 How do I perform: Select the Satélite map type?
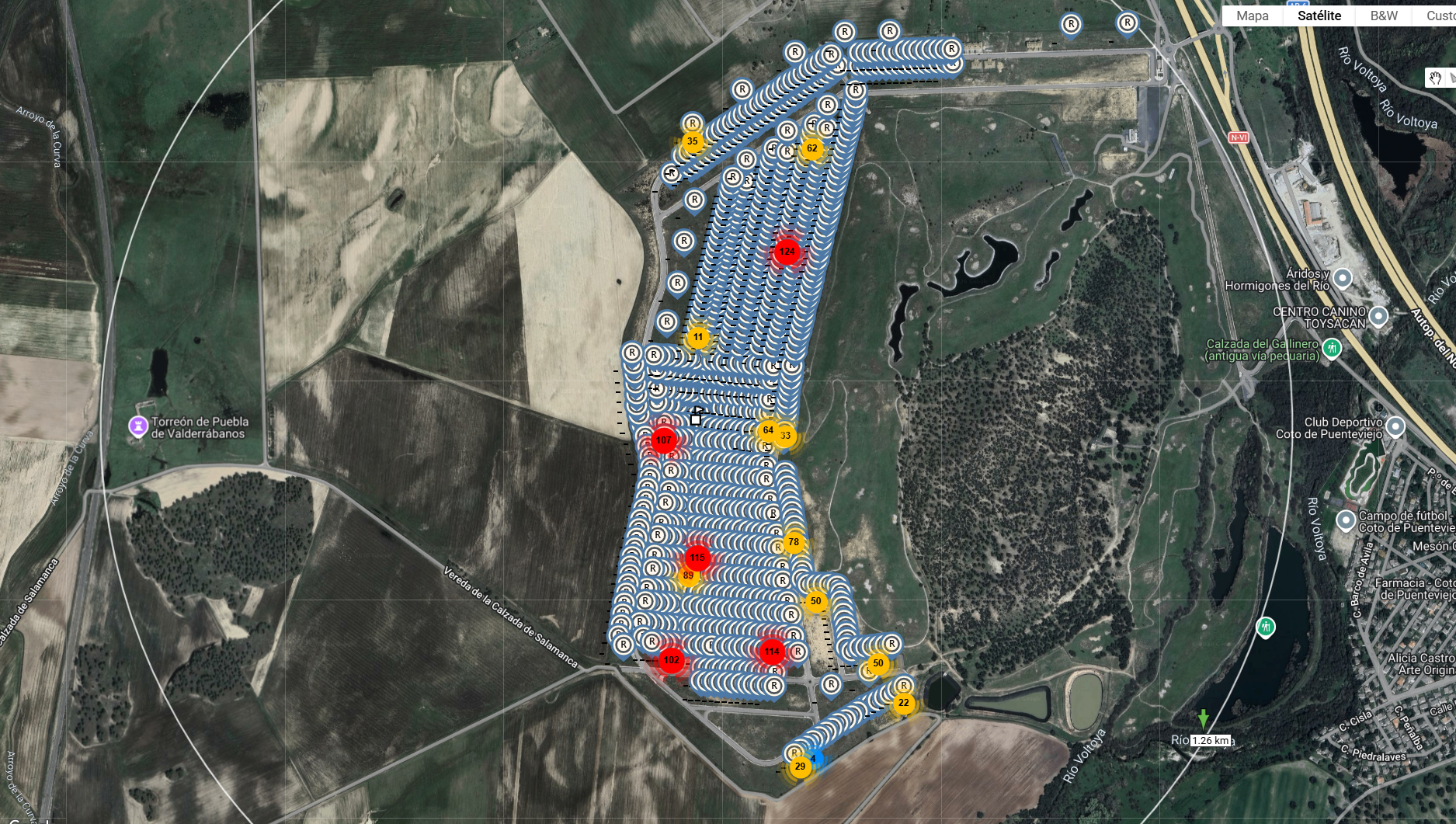click(x=1319, y=16)
